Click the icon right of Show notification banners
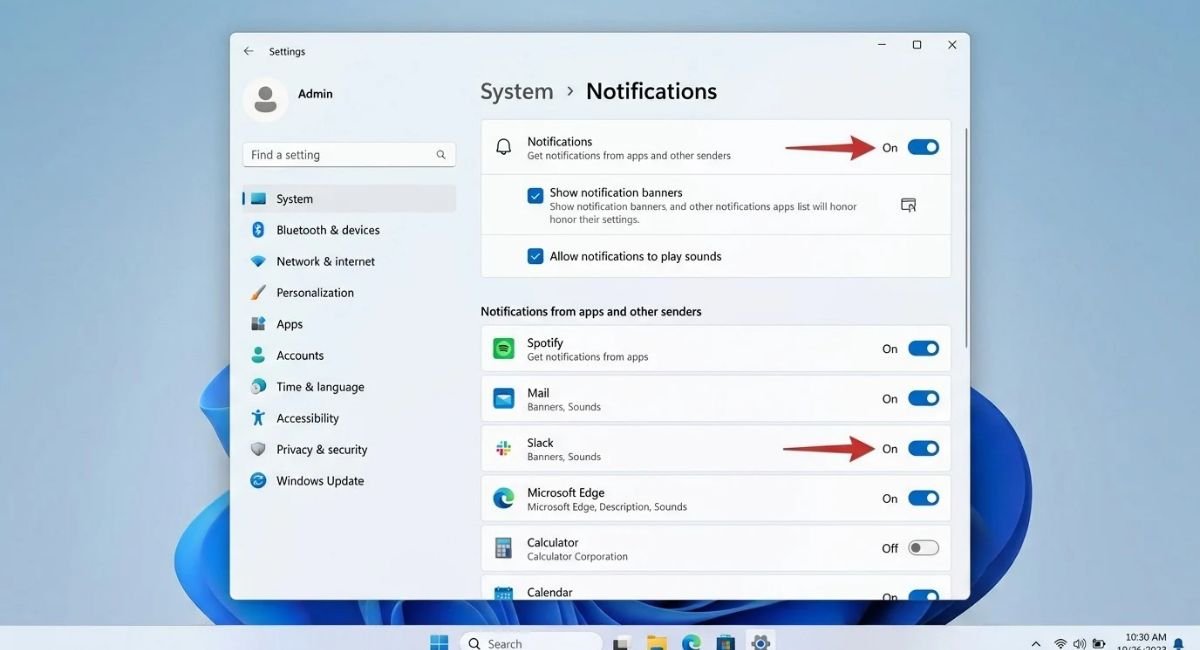The height and width of the screenshot is (650, 1200). click(908, 205)
